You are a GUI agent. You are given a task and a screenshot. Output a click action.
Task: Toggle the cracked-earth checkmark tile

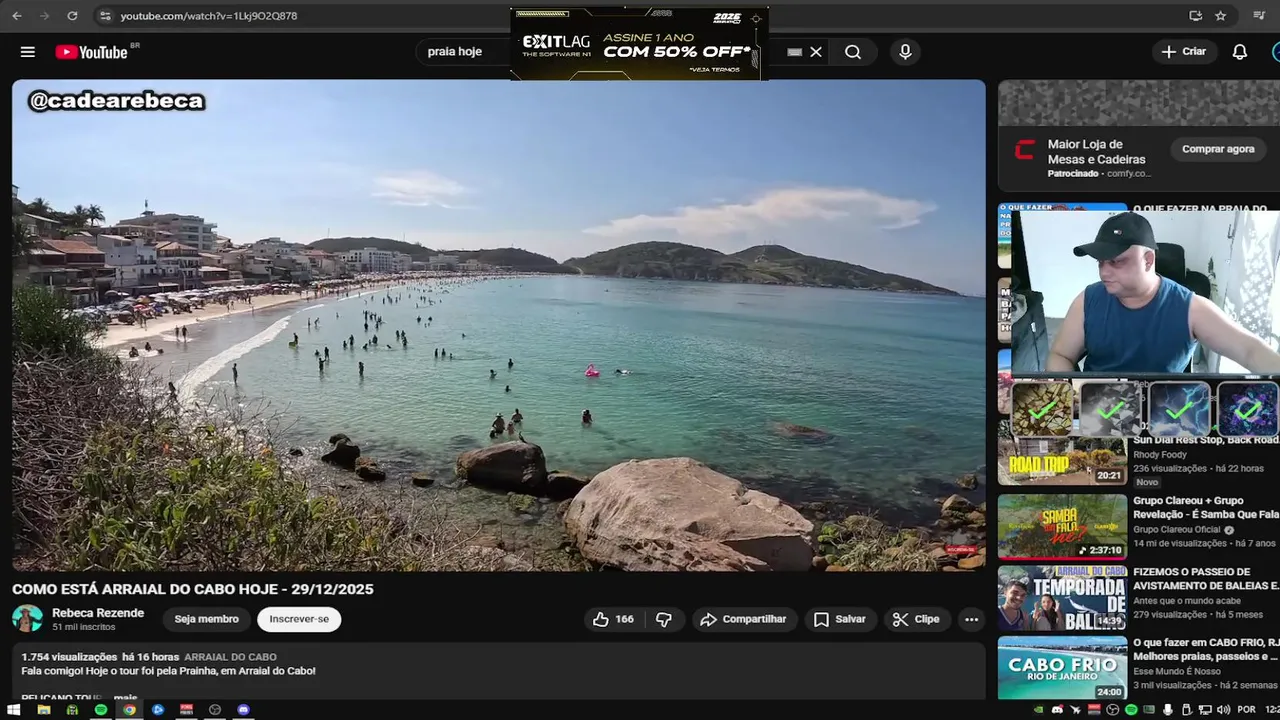click(x=1042, y=408)
